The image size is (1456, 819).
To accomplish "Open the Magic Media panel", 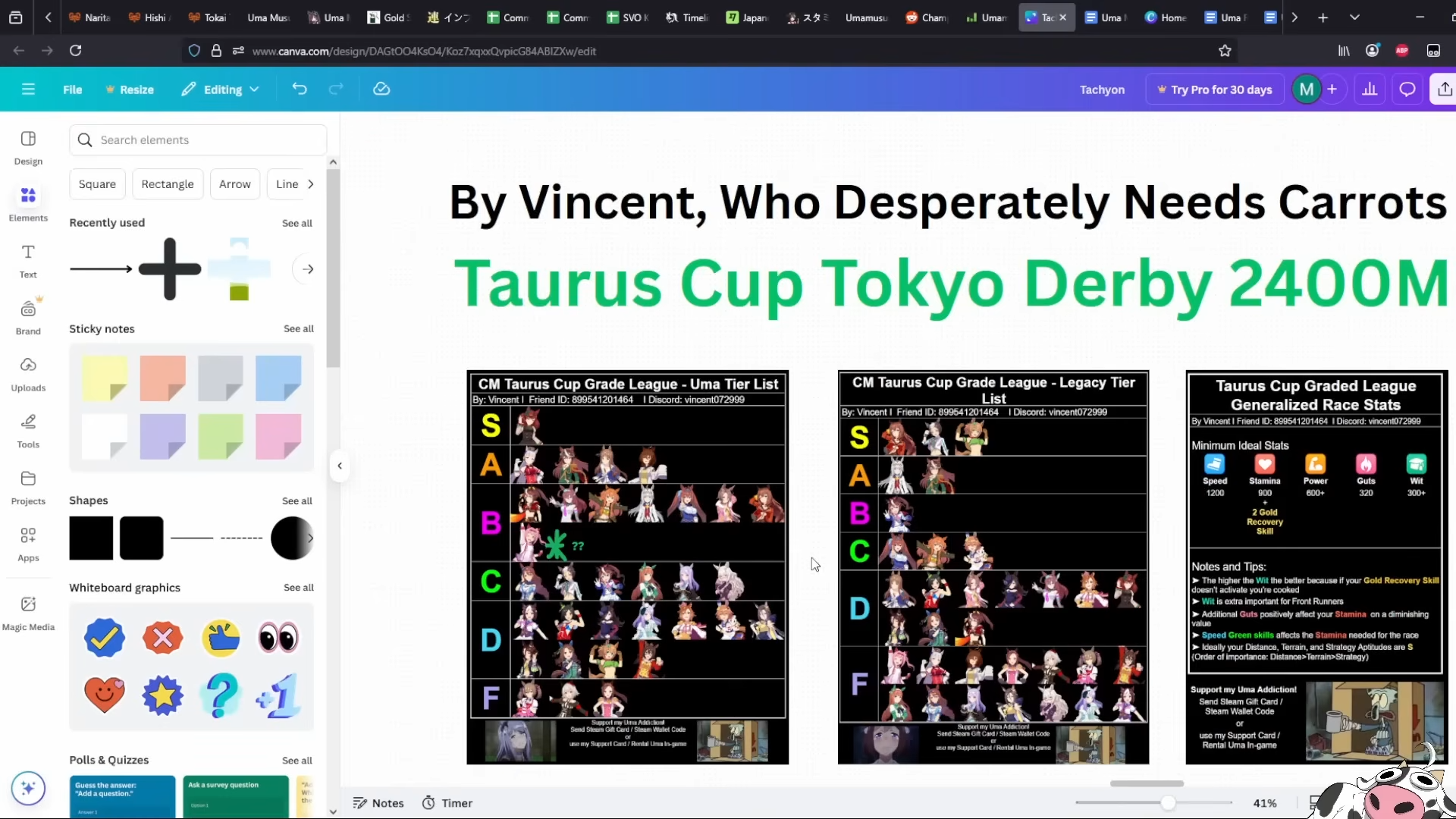I will coord(28,613).
